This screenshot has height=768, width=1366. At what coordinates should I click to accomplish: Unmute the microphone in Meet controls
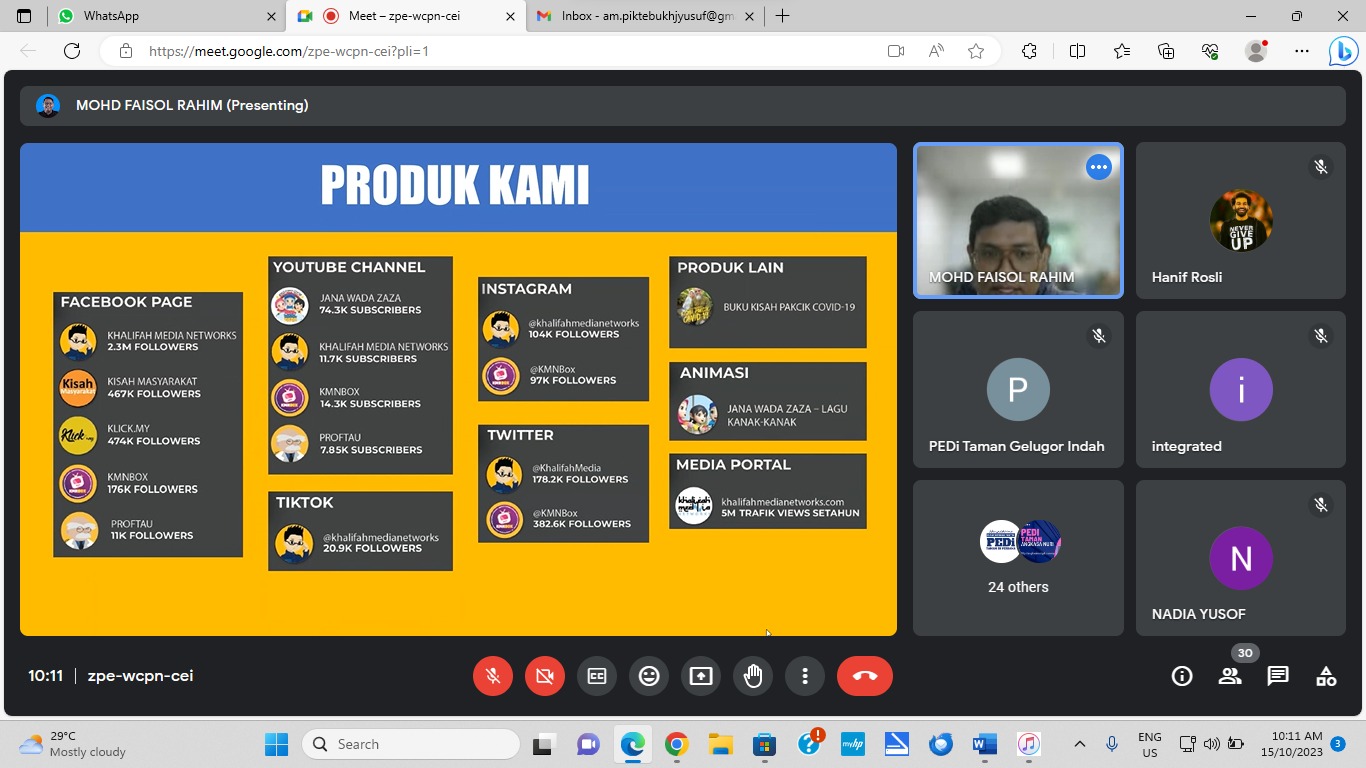(x=493, y=676)
